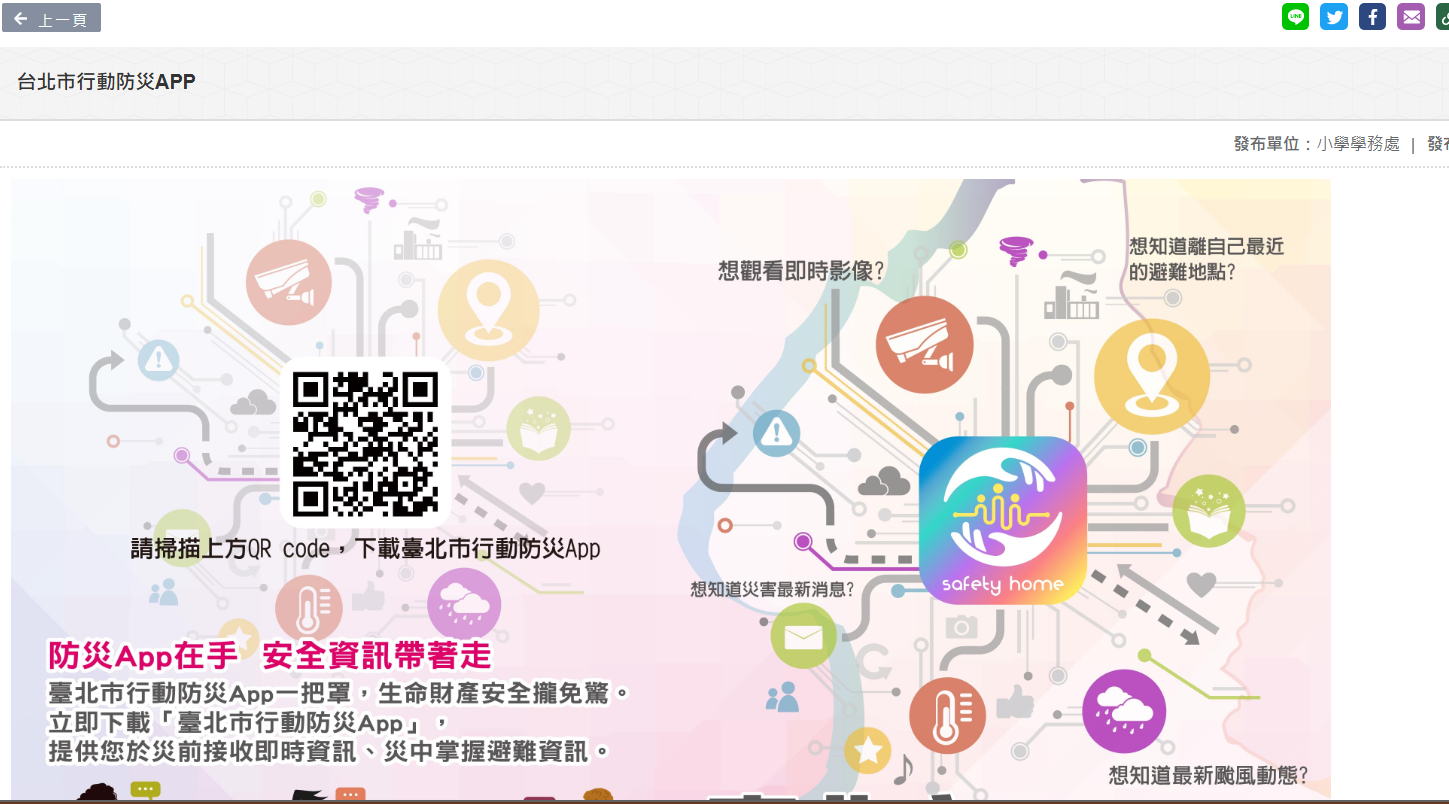
Task: Share the page on Facebook
Action: click(x=1372, y=17)
